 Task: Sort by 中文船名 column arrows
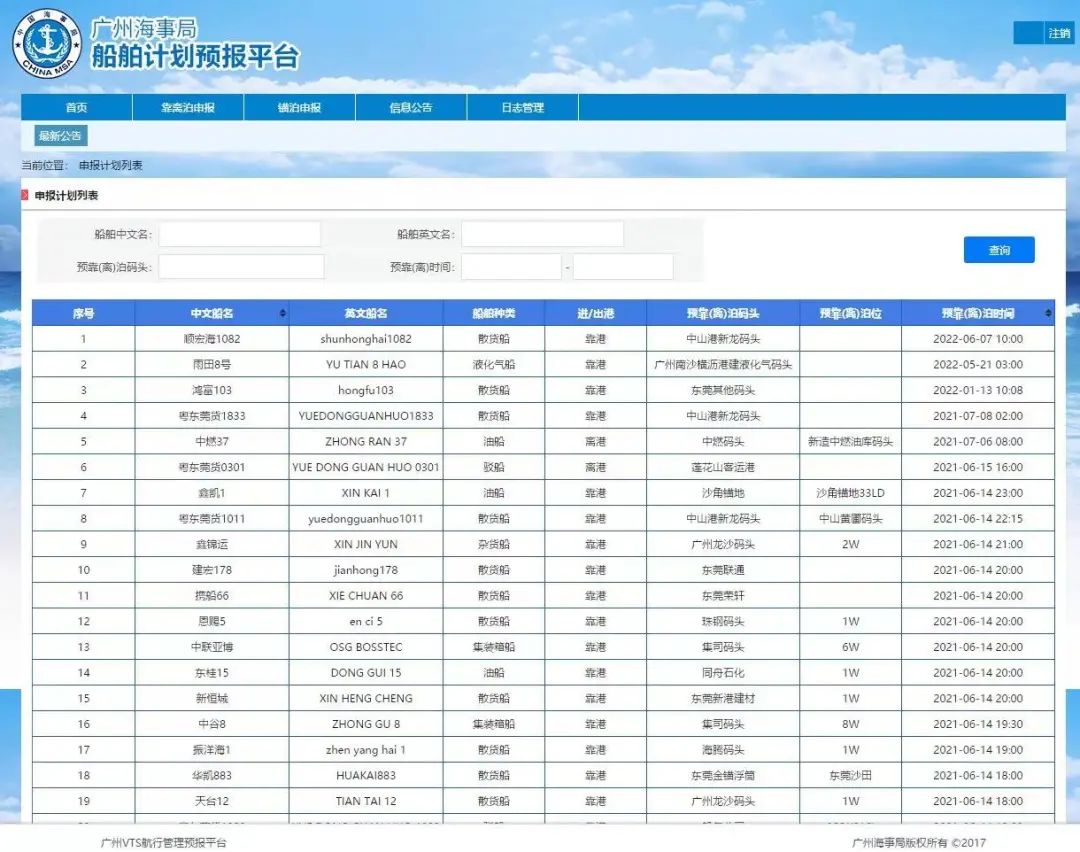[x=283, y=314]
